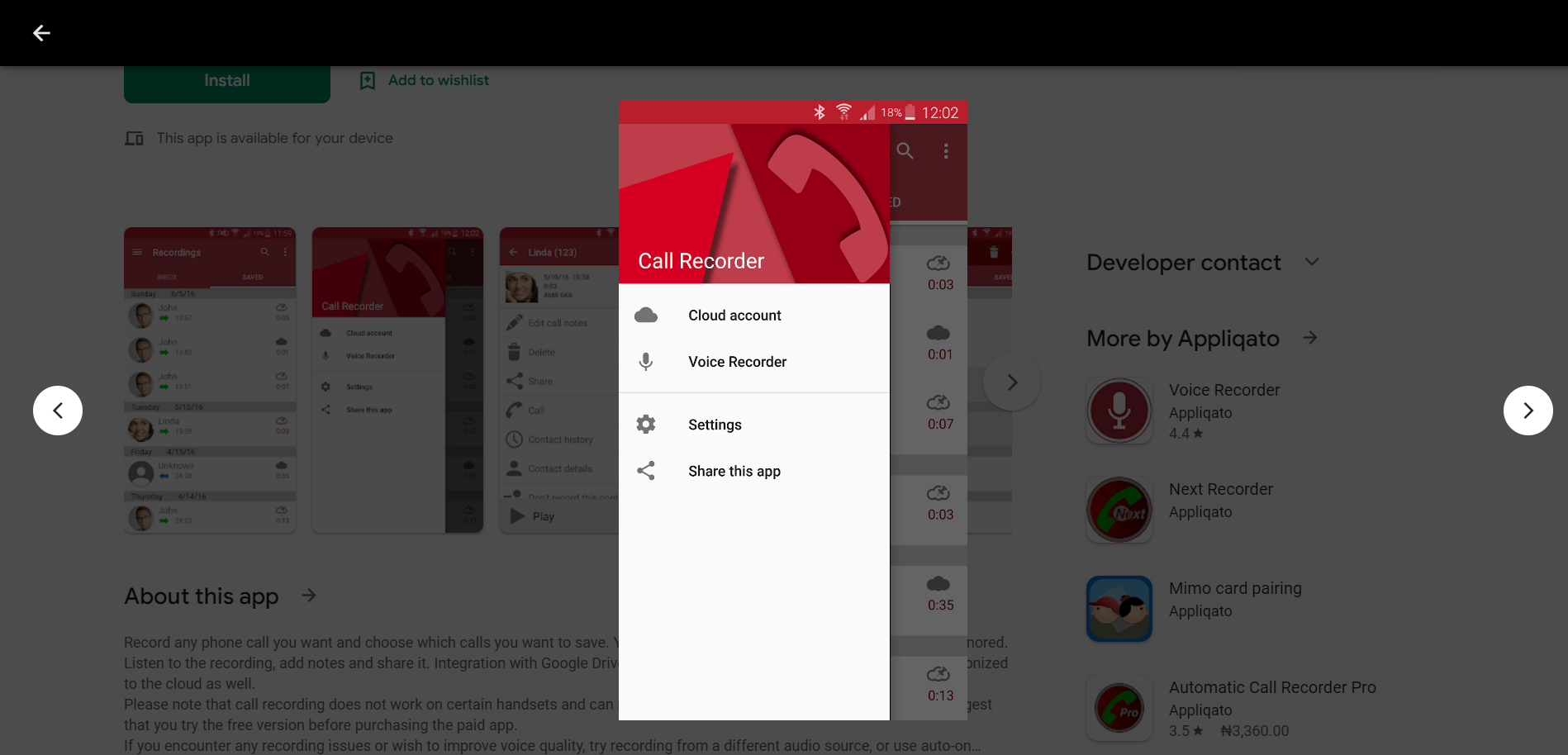Click the 4.4 star rating text
The height and width of the screenshot is (755, 1568).
(1186, 434)
